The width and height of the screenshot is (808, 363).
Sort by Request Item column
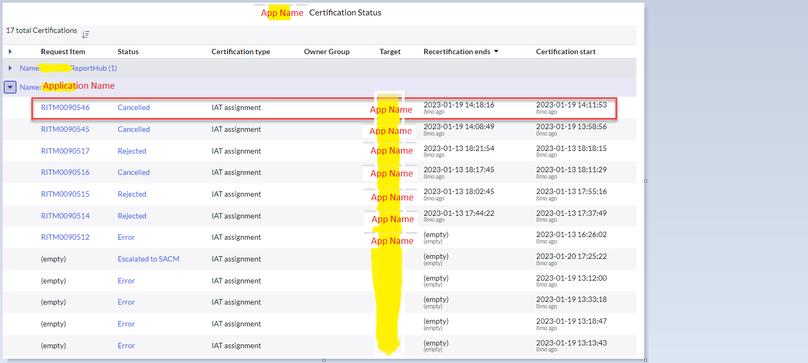pyautogui.click(x=63, y=52)
